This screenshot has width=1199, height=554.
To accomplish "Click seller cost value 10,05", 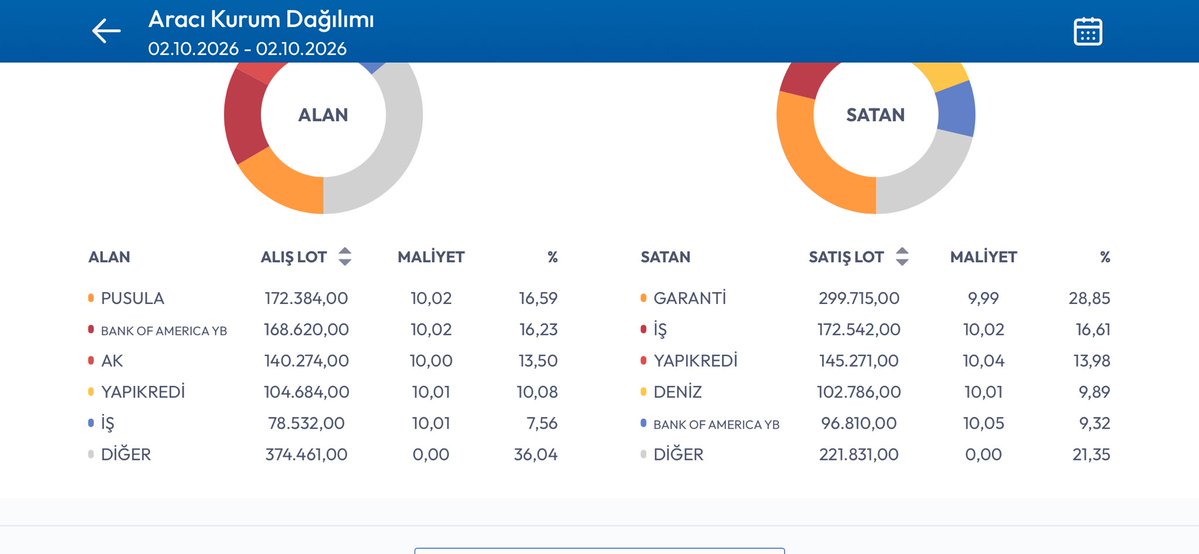I will (x=983, y=423).
